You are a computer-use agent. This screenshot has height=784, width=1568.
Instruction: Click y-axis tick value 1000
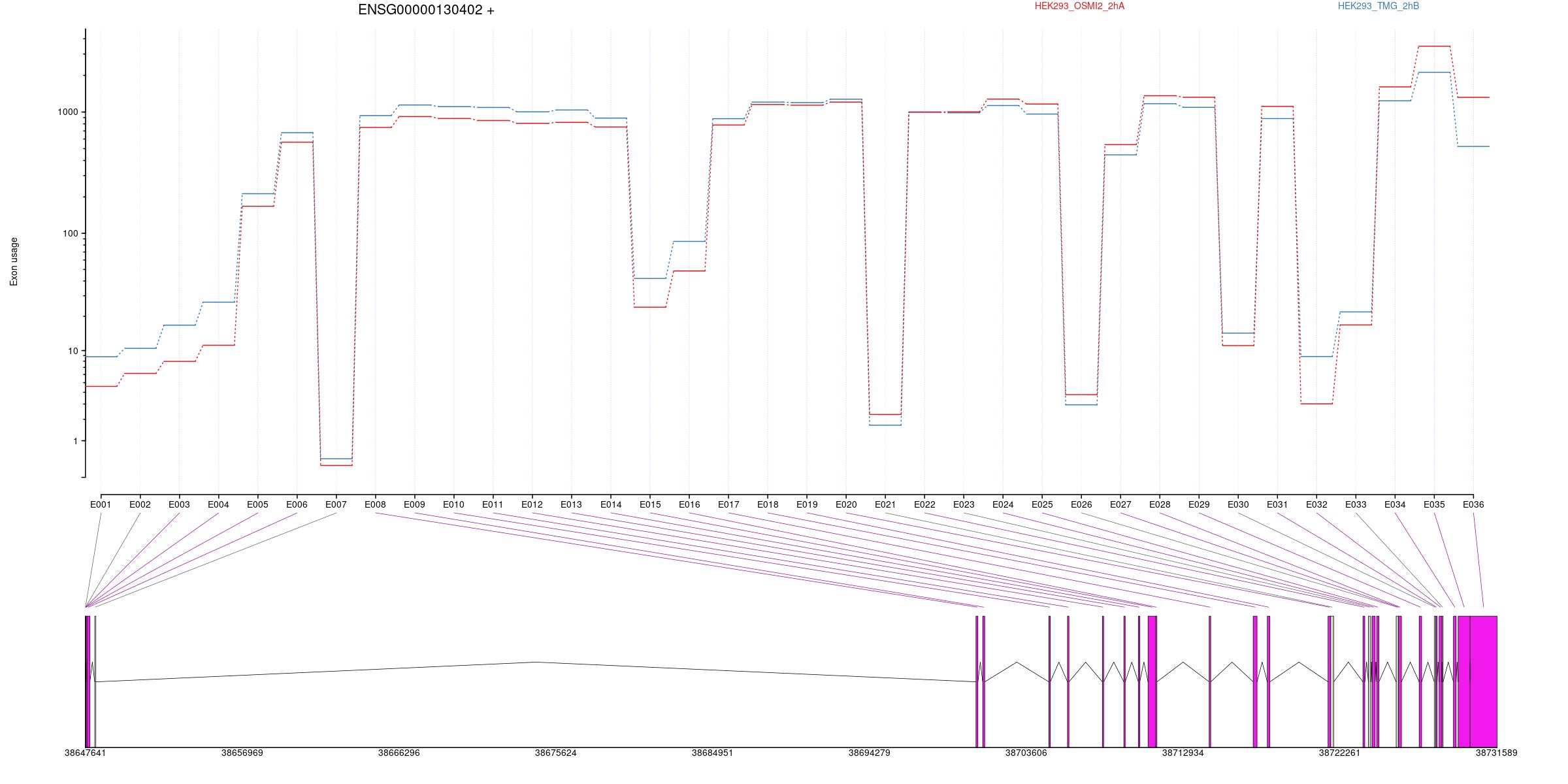[x=68, y=112]
